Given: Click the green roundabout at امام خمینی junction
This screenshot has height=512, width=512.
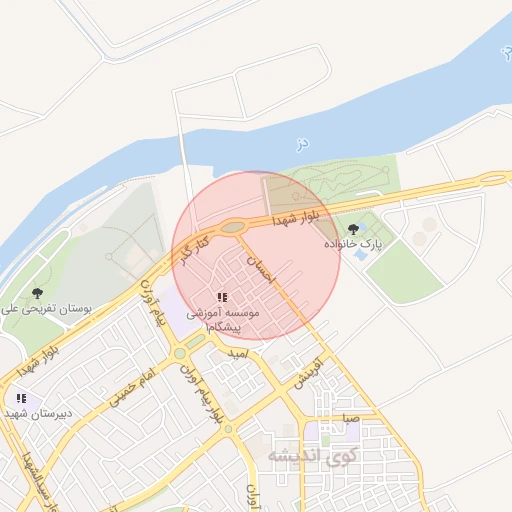Looking at the screenshot, I should pyautogui.click(x=180, y=353).
